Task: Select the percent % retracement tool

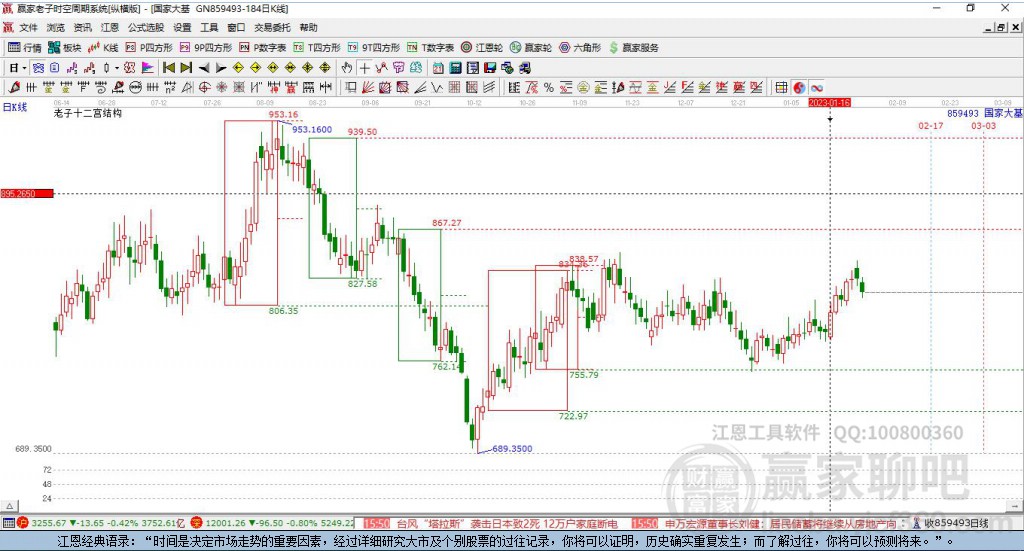Action: 549,87
